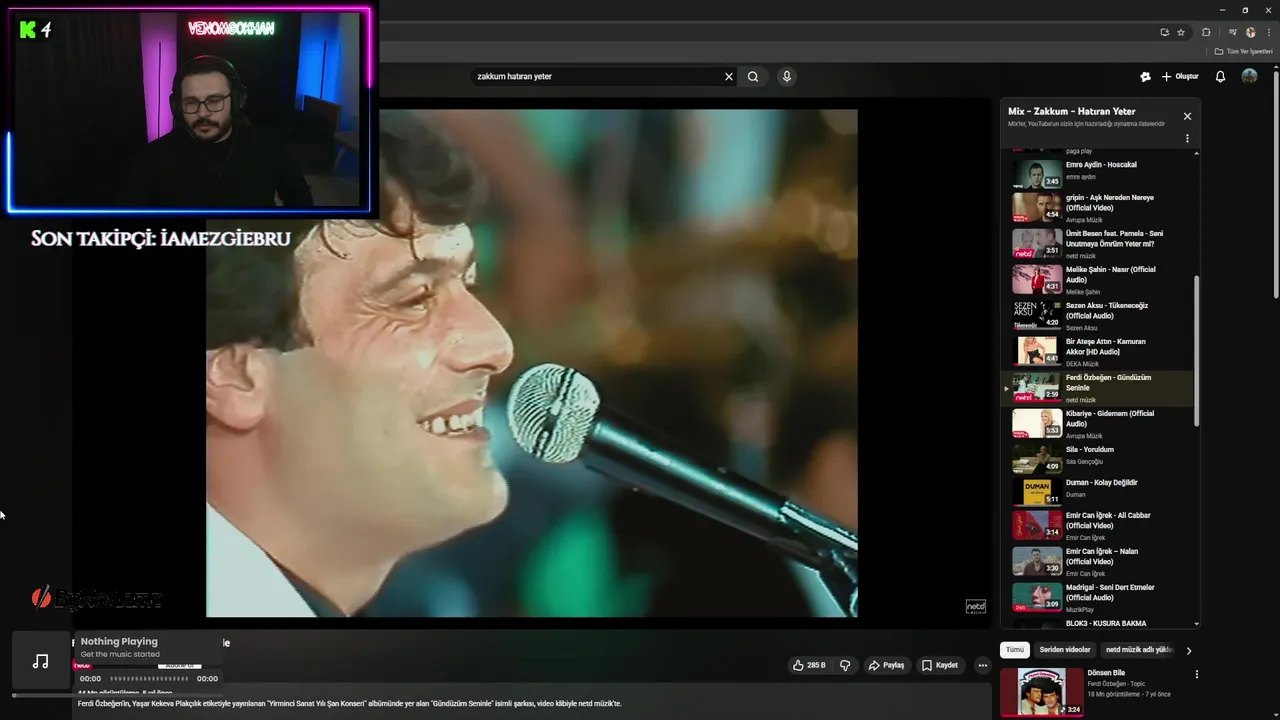1280x720 pixels.
Task: Open Mix playlist options three-dot menu
Action: [x=1187, y=139]
